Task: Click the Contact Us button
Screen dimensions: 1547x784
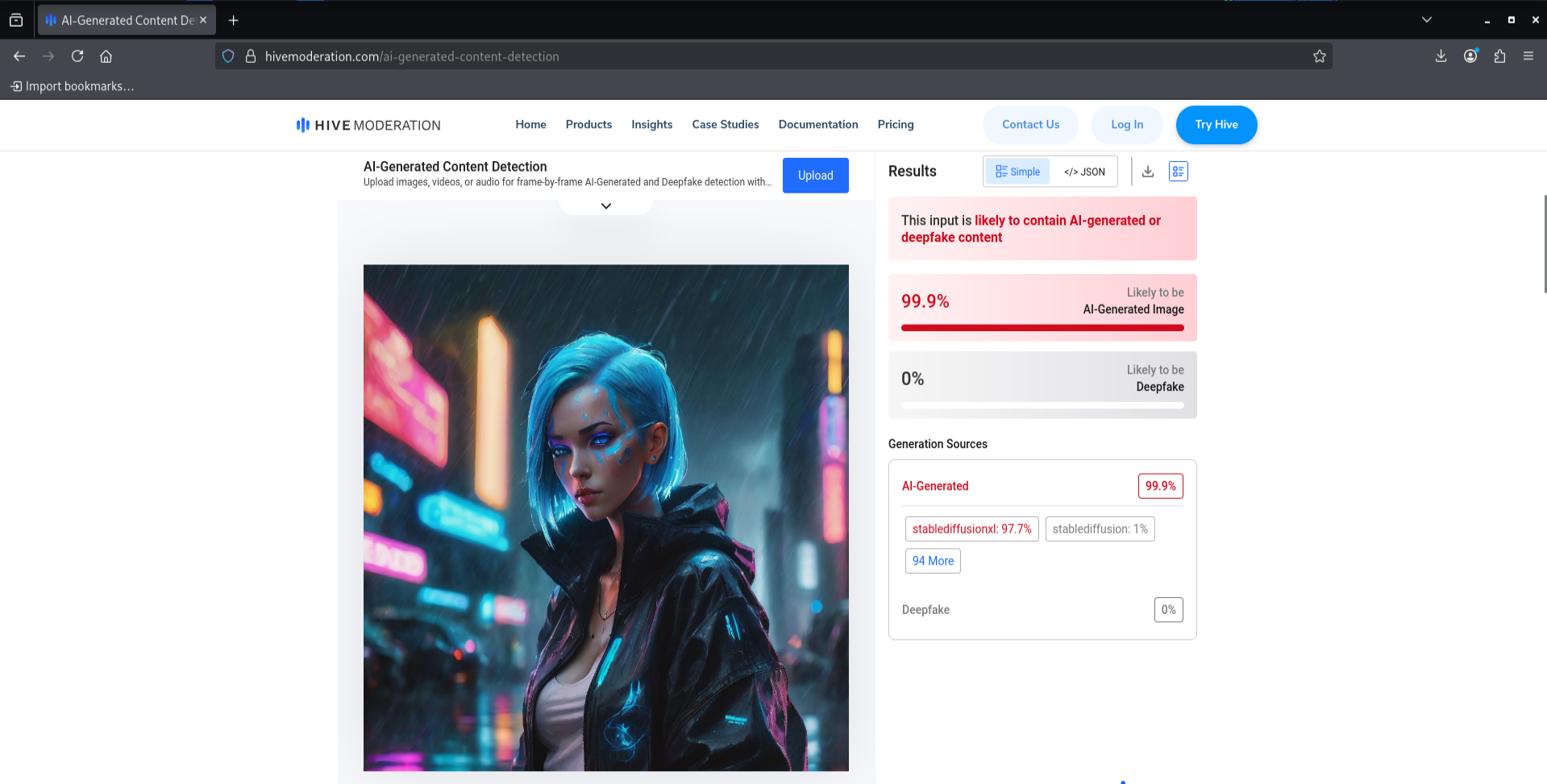Action: pyautogui.click(x=1030, y=125)
